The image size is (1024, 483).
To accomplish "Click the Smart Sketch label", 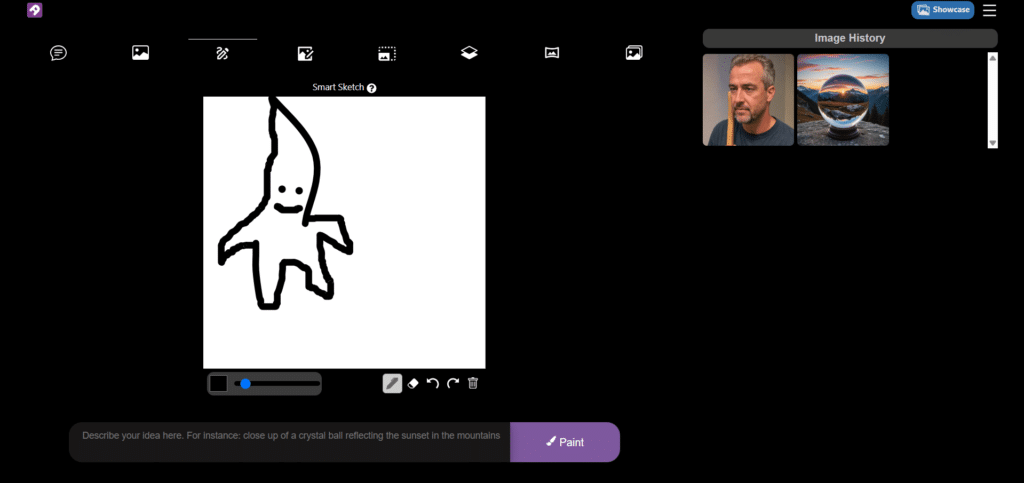I will (x=338, y=87).
